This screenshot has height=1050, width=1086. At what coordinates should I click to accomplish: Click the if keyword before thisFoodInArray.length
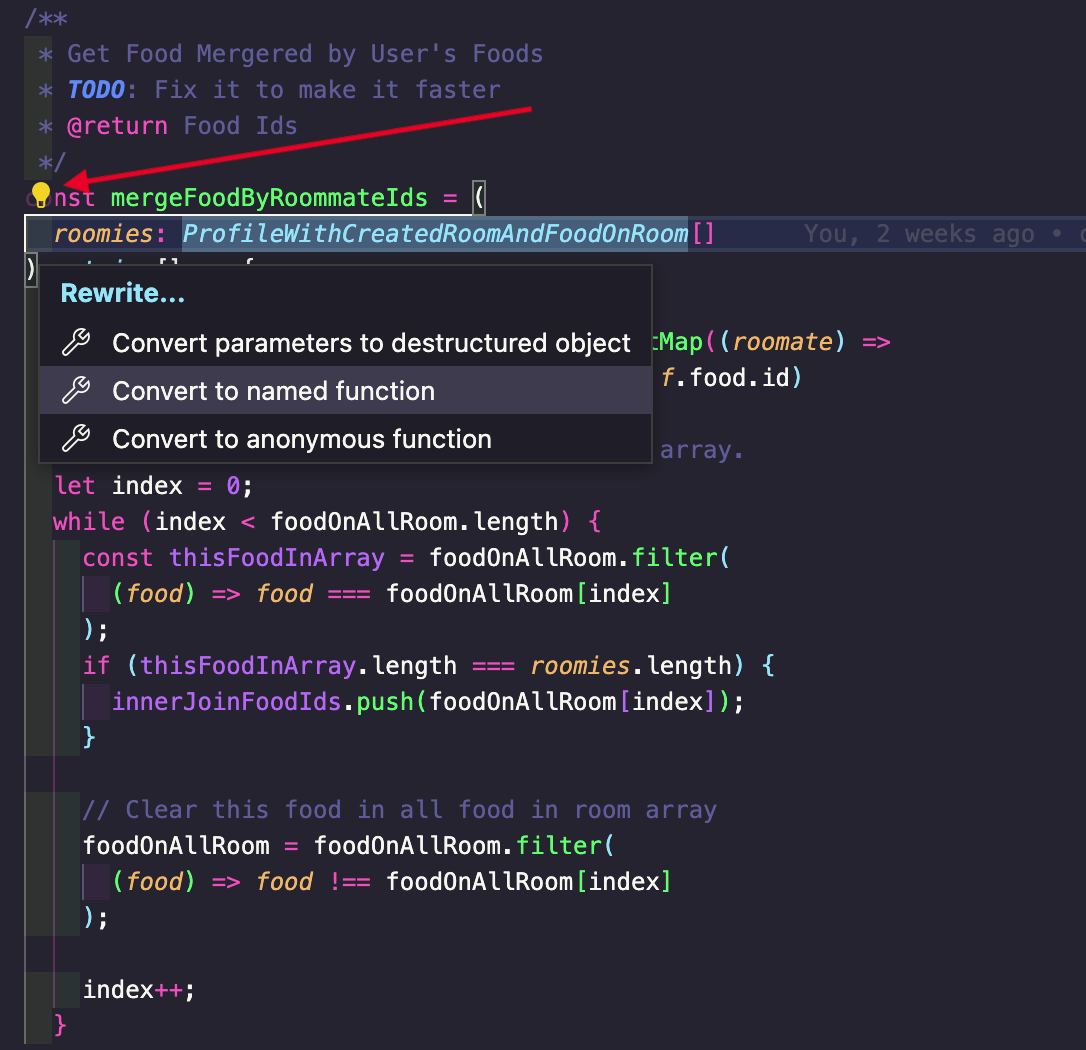[x=96, y=666]
